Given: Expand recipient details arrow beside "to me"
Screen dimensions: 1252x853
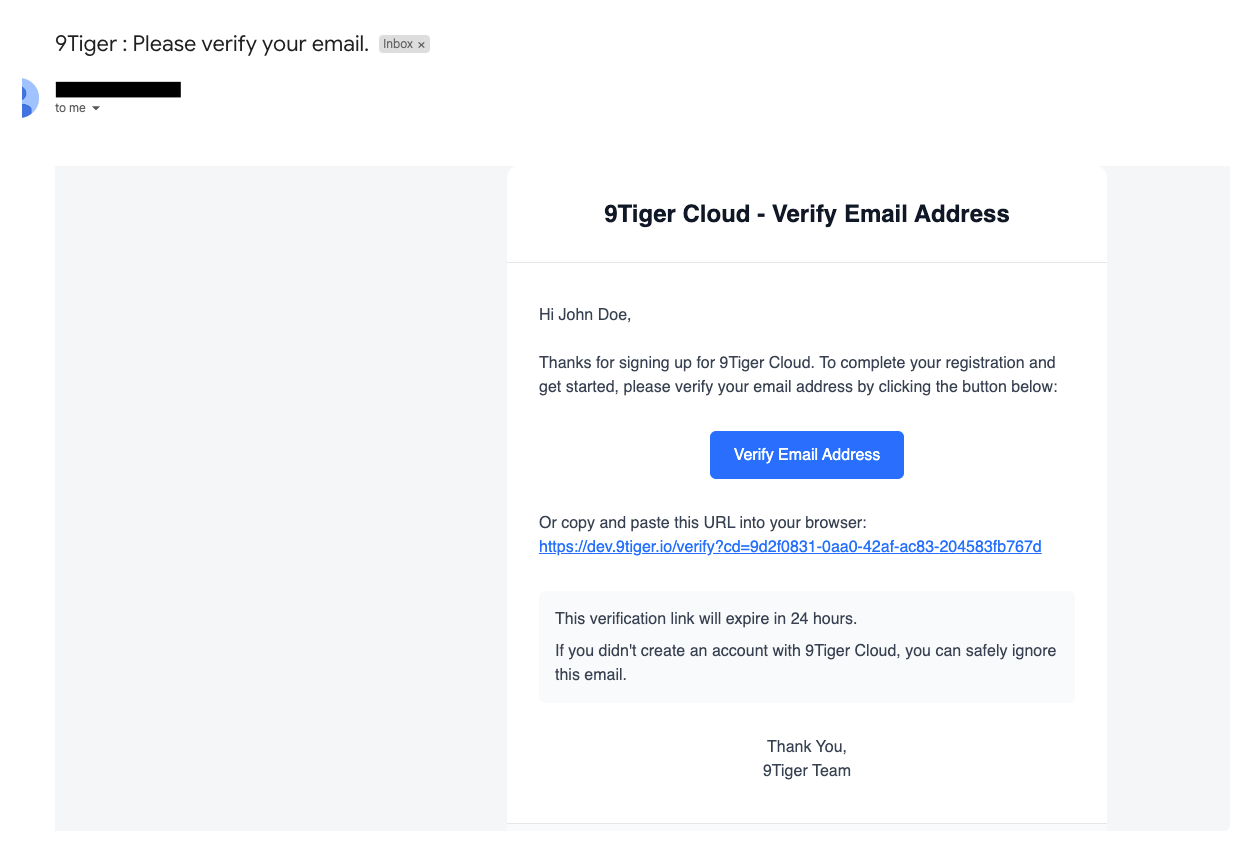Looking at the screenshot, I should pos(96,108).
